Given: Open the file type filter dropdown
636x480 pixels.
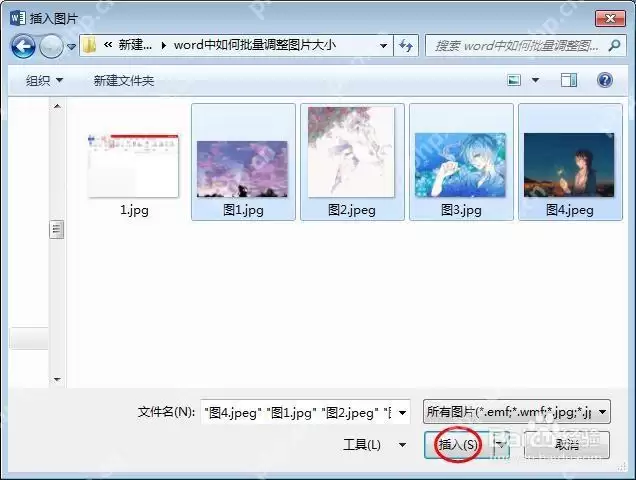Looking at the screenshot, I should coord(516,412).
